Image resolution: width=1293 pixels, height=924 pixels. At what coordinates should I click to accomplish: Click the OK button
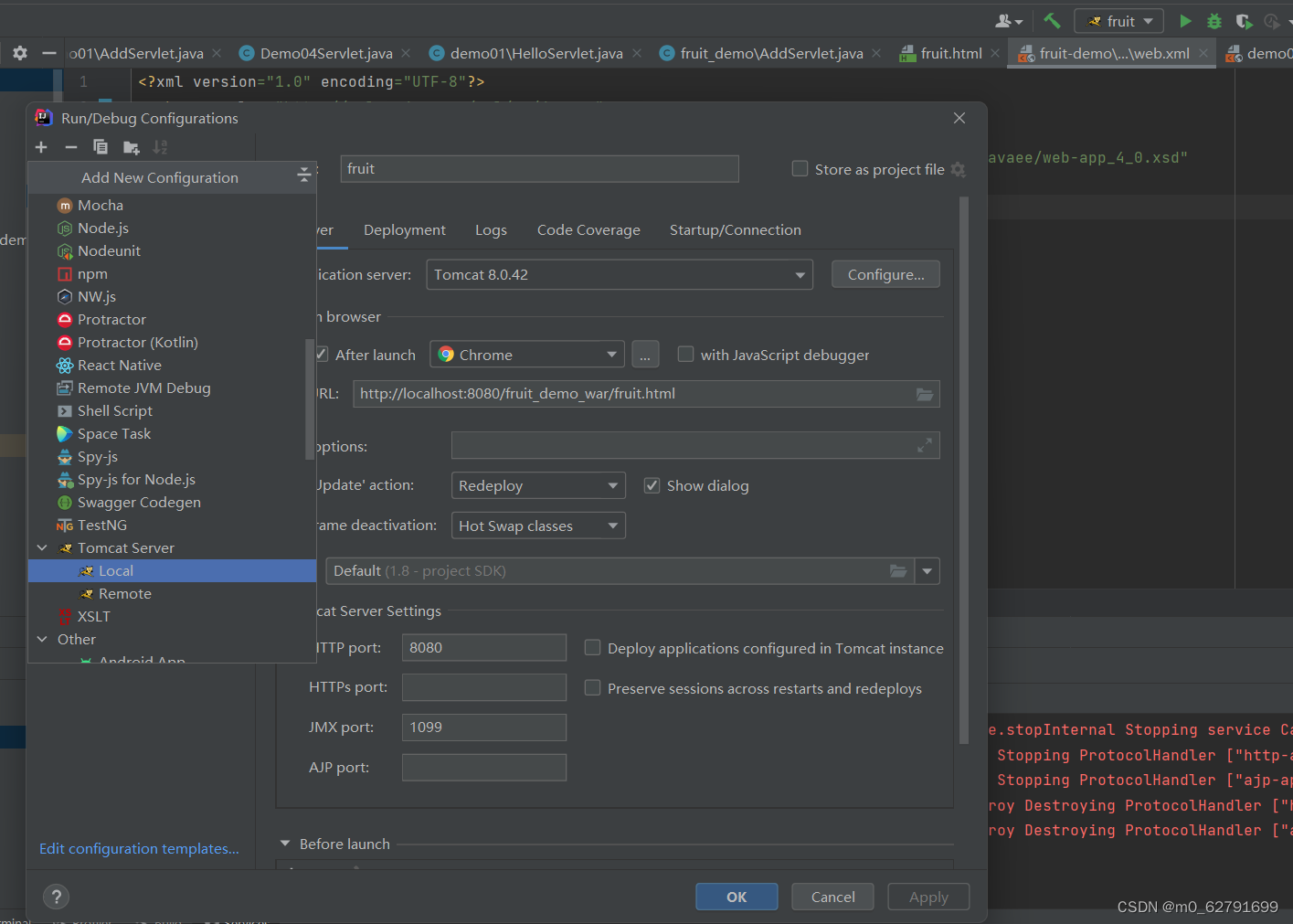click(x=737, y=897)
